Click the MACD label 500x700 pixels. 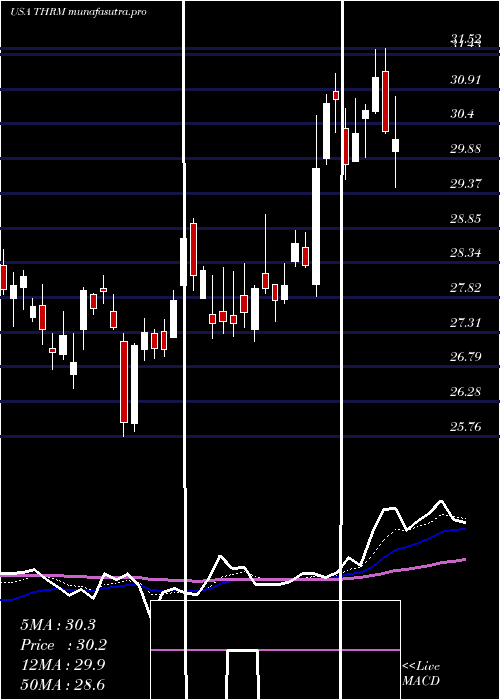[421, 681]
